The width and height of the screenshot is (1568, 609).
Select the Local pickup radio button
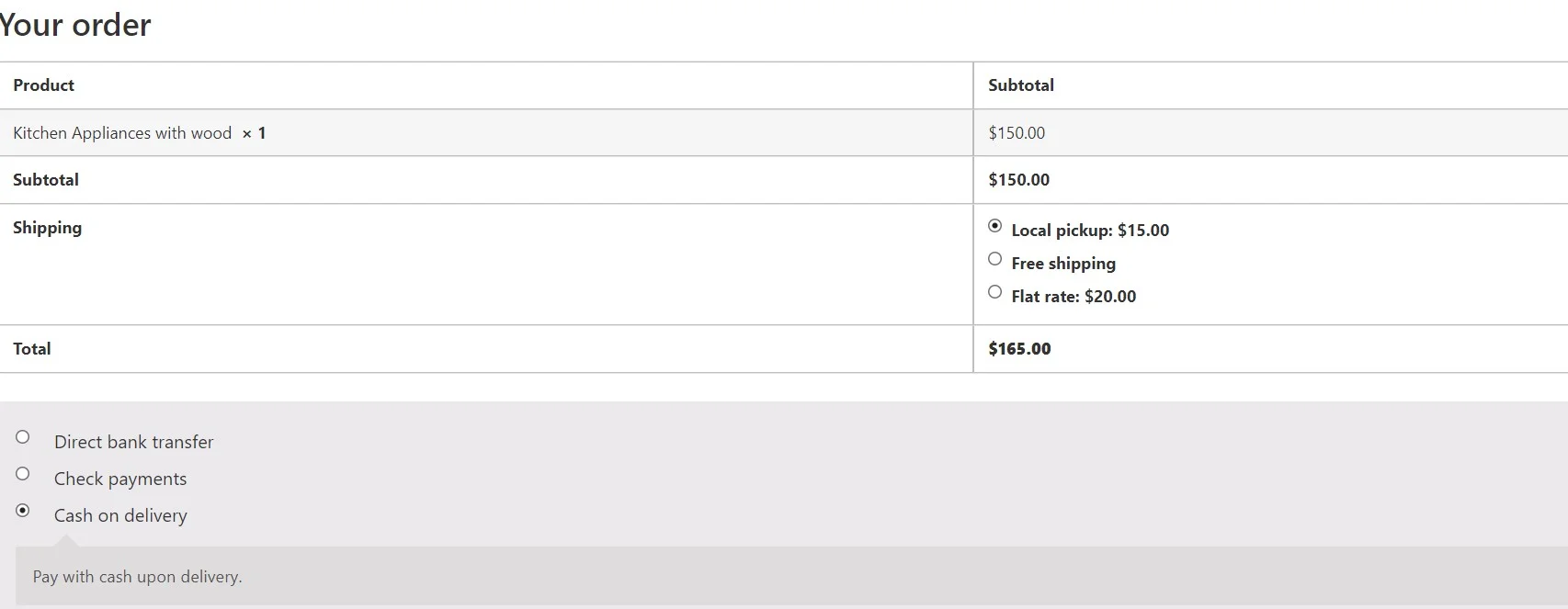pos(994,226)
